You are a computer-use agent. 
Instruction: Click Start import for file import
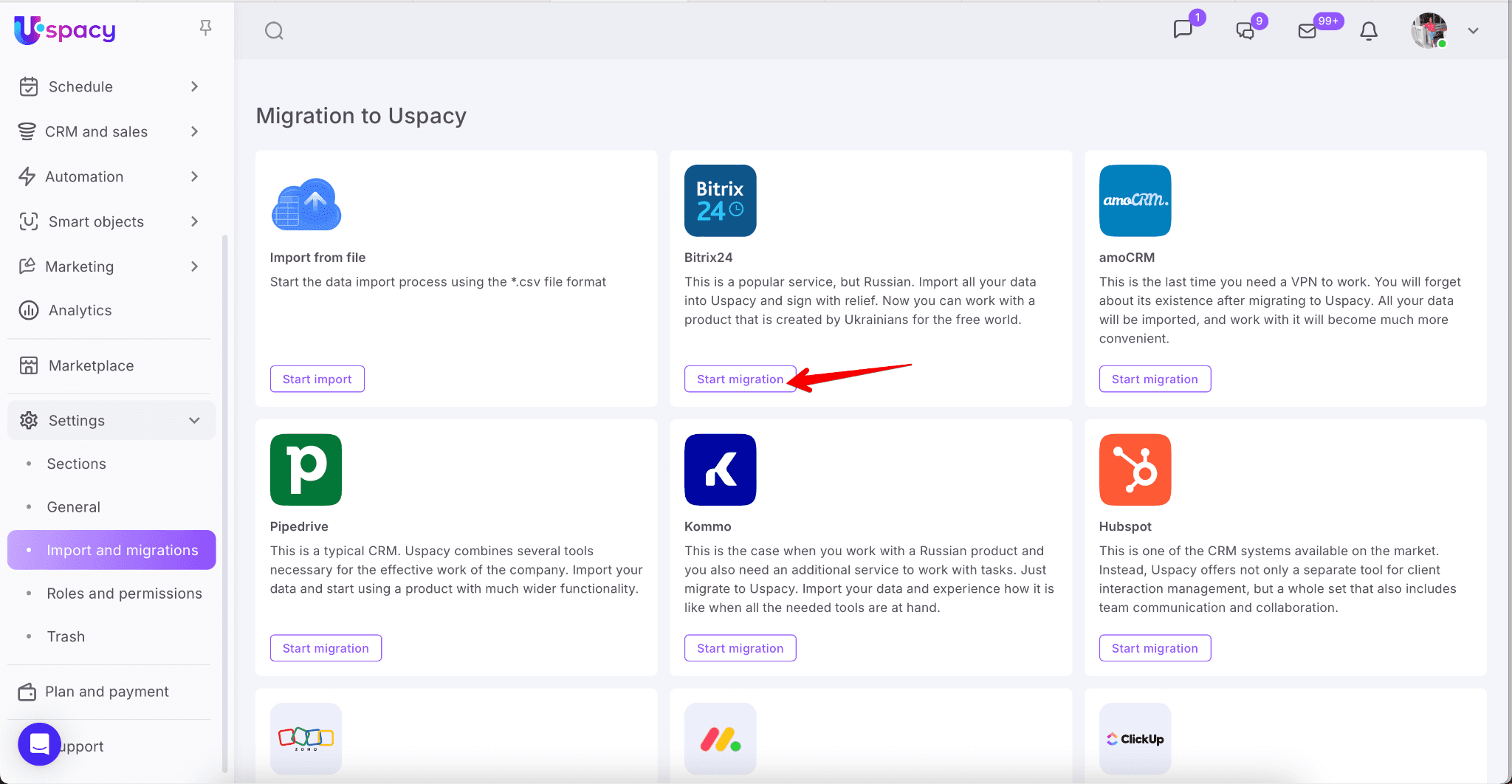pyautogui.click(x=317, y=379)
